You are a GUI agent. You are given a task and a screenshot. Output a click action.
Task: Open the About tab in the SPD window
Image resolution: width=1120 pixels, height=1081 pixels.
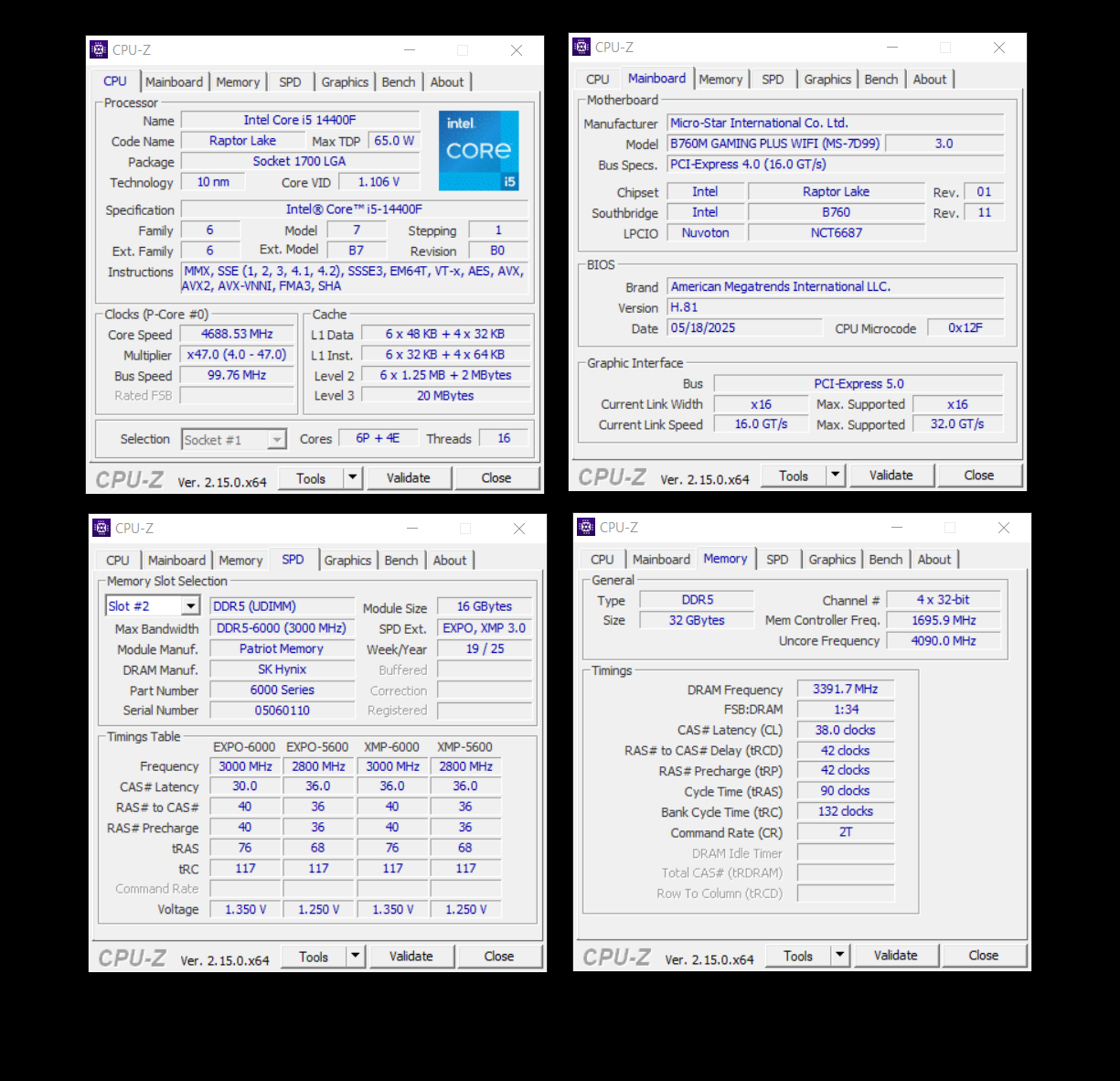[450, 561]
